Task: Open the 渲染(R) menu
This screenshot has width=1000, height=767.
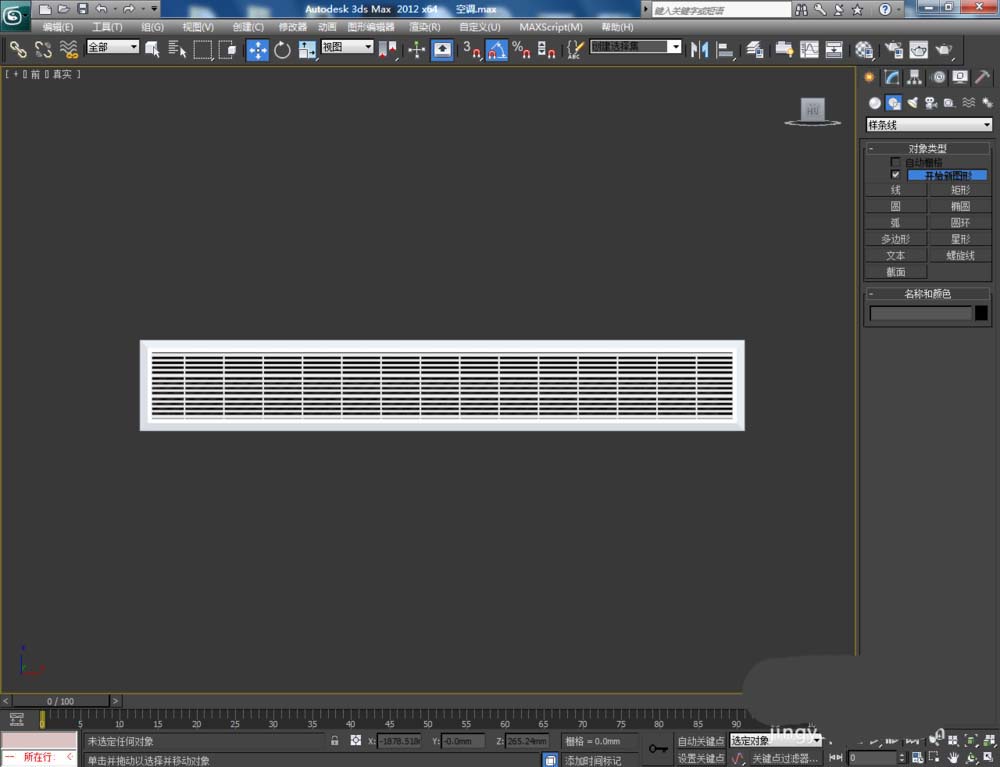Action: coord(425,27)
